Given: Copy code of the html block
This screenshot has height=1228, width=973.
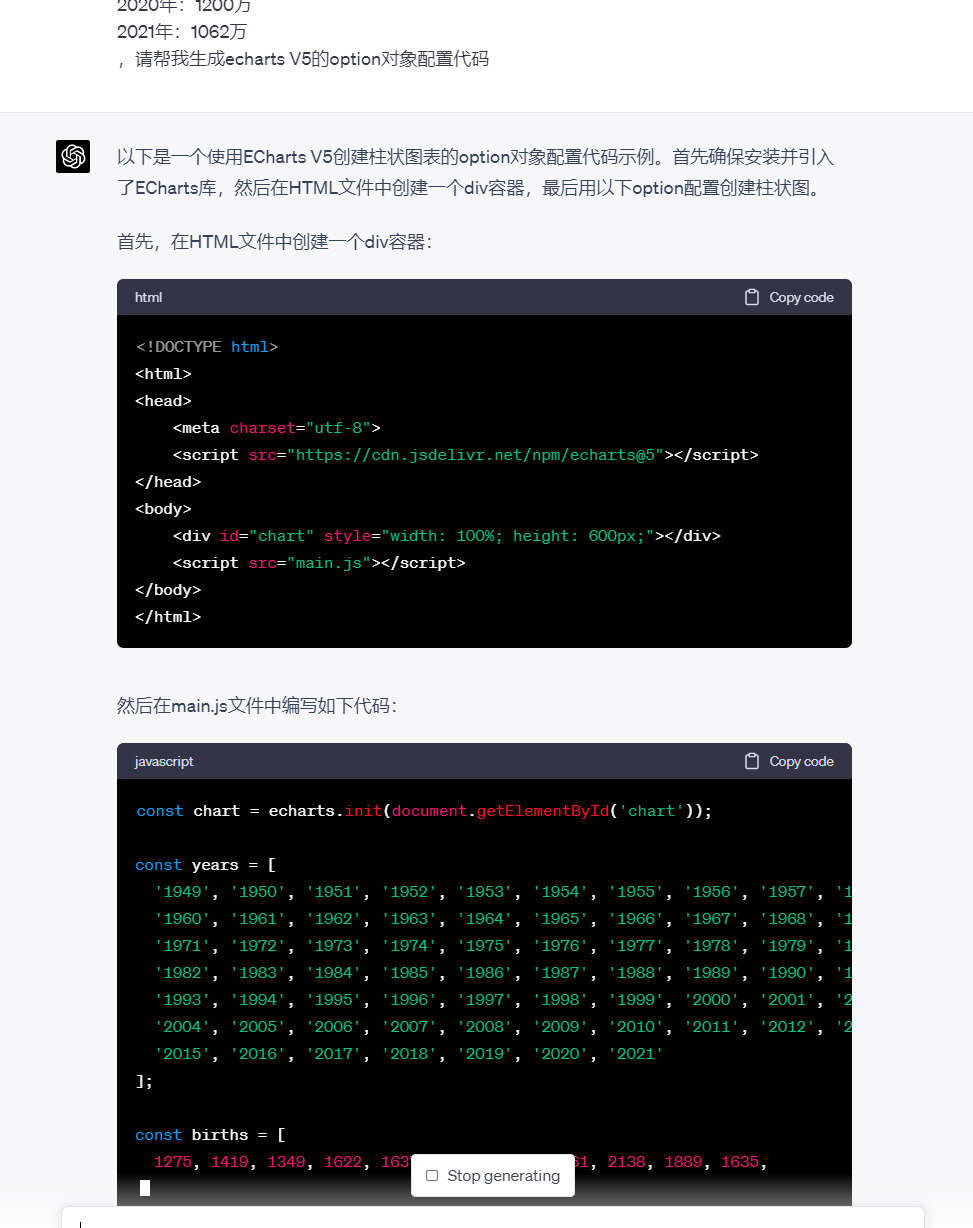Looking at the screenshot, I should (789, 297).
